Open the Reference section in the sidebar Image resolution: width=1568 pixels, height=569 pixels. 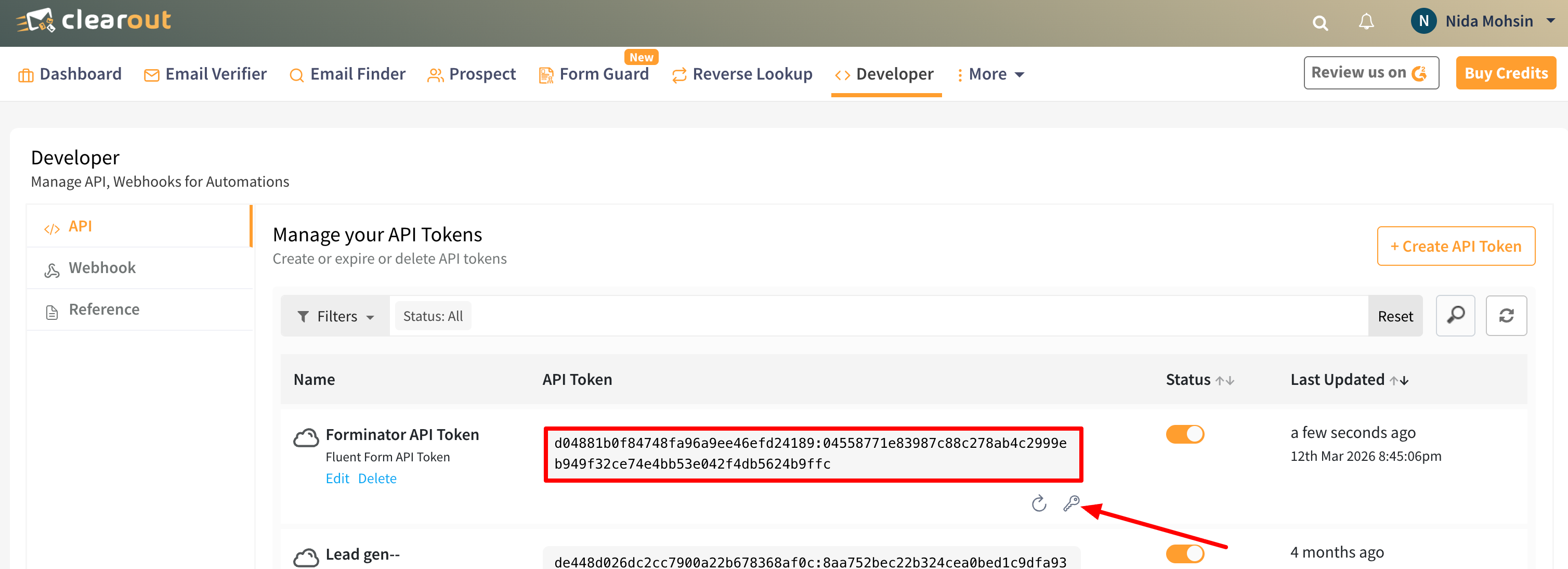coord(103,309)
